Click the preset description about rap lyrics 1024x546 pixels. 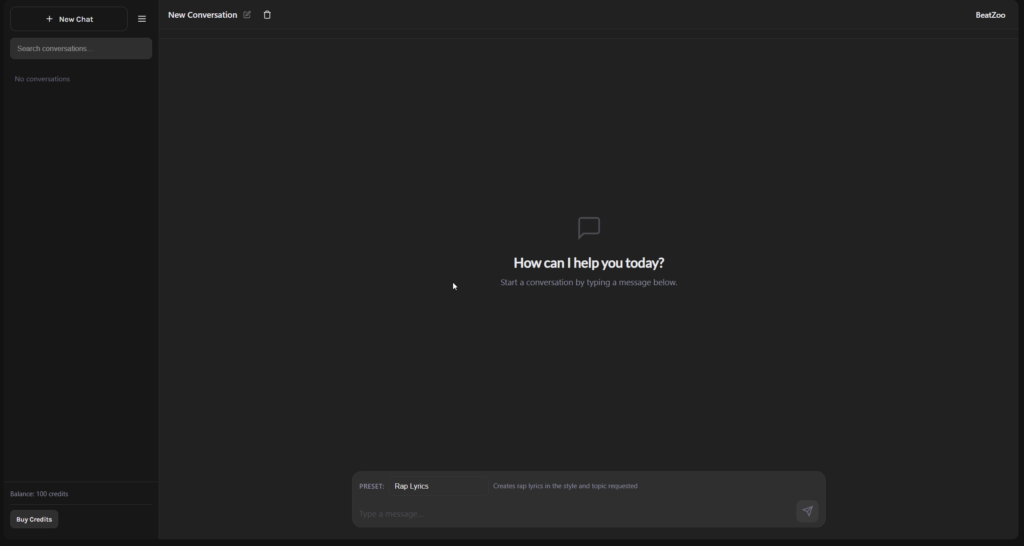565,486
